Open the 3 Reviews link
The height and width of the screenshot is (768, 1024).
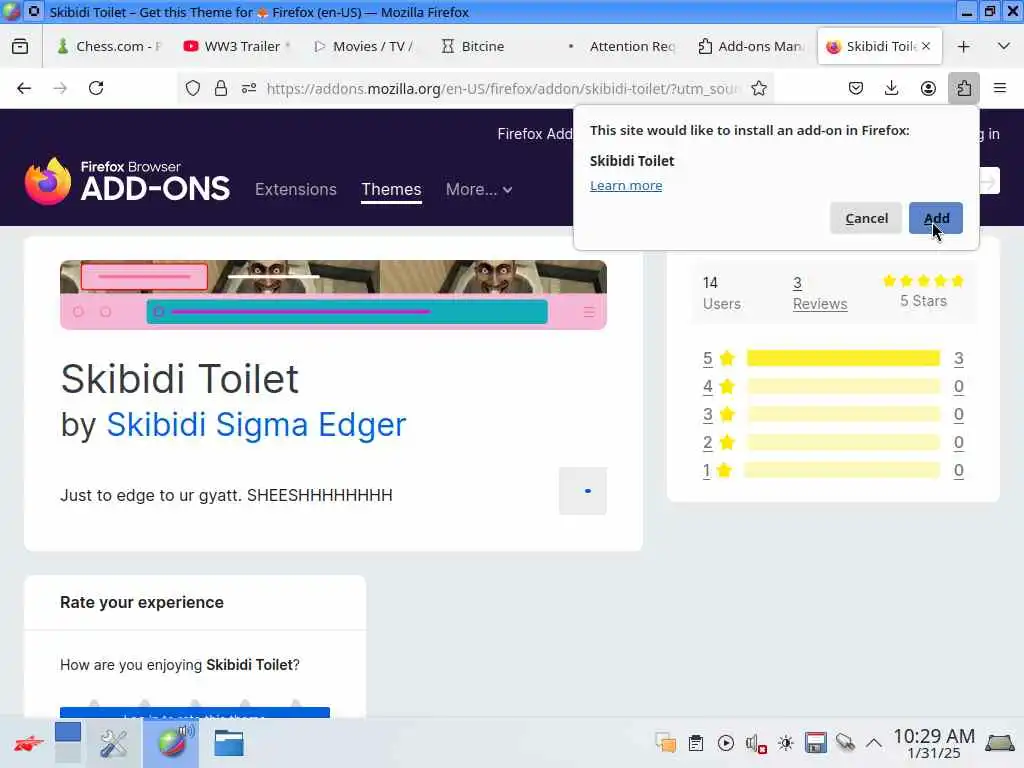coord(820,293)
